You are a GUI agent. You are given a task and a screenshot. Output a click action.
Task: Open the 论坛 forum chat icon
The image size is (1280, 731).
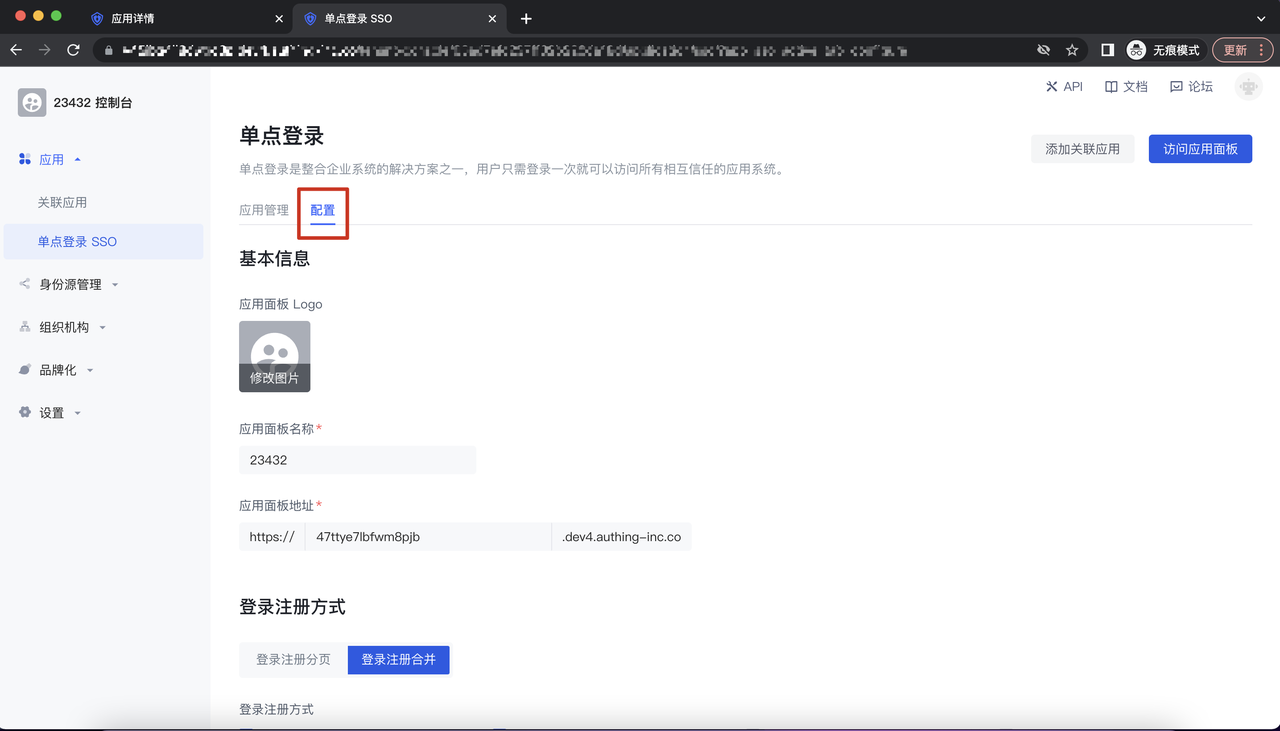pyautogui.click(x=1176, y=87)
